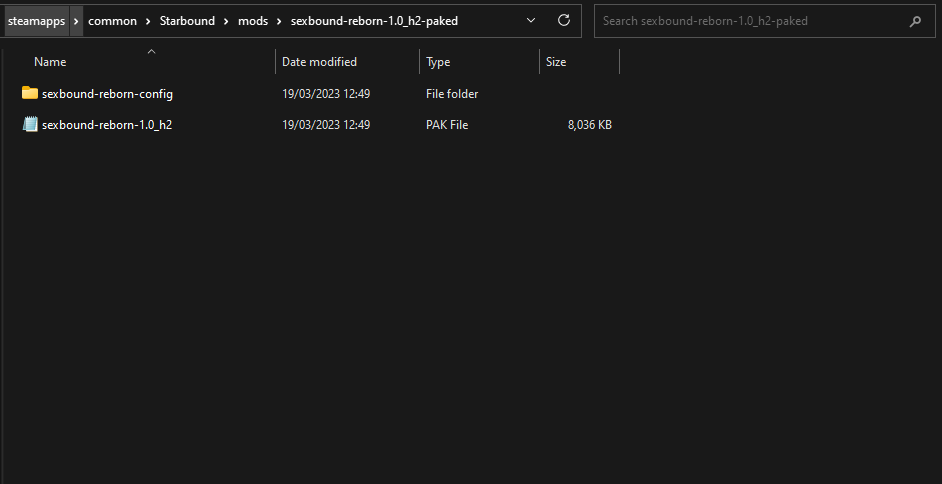Click the File folder type cell
This screenshot has height=484, width=942.
click(x=452, y=94)
